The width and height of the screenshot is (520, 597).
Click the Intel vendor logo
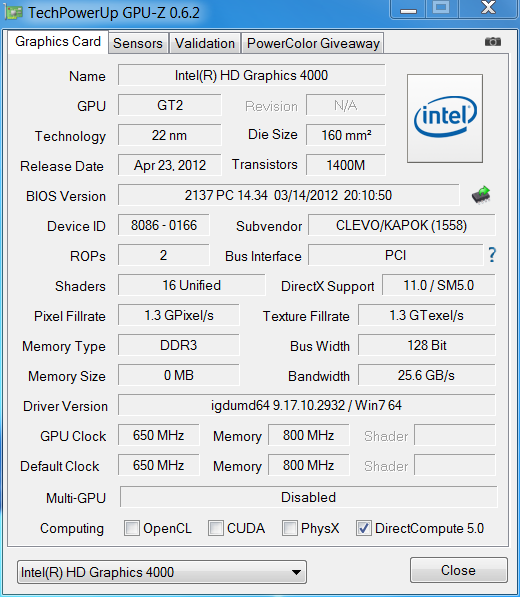coord(445,118)
